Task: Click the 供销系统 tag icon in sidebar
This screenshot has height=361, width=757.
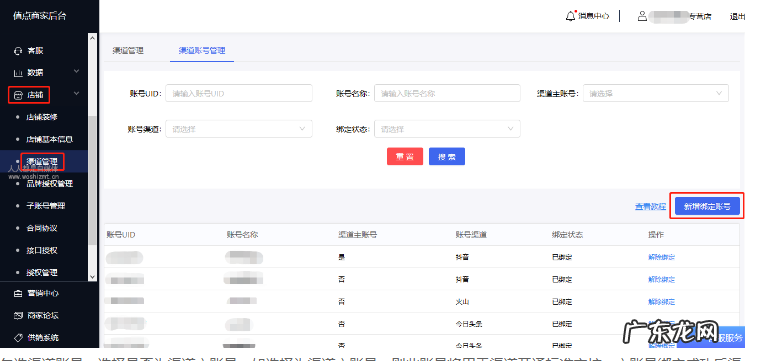Action: pos(18,338)
